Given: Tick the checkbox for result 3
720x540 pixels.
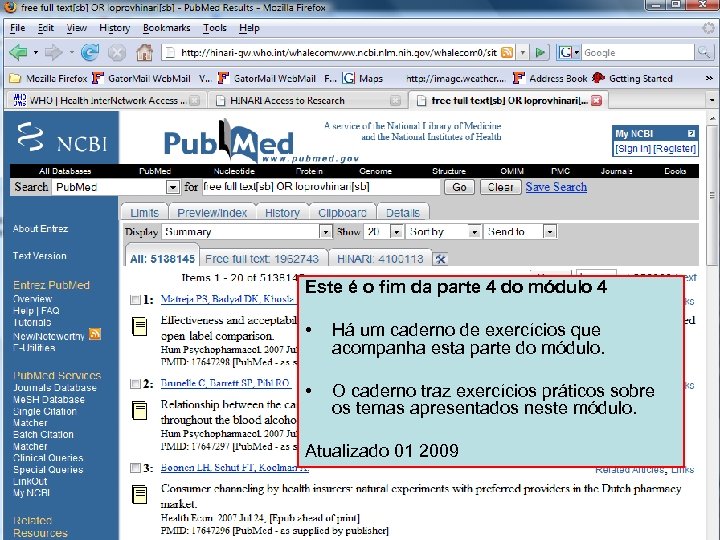Looking at the screenshot, I should point(135,468).
